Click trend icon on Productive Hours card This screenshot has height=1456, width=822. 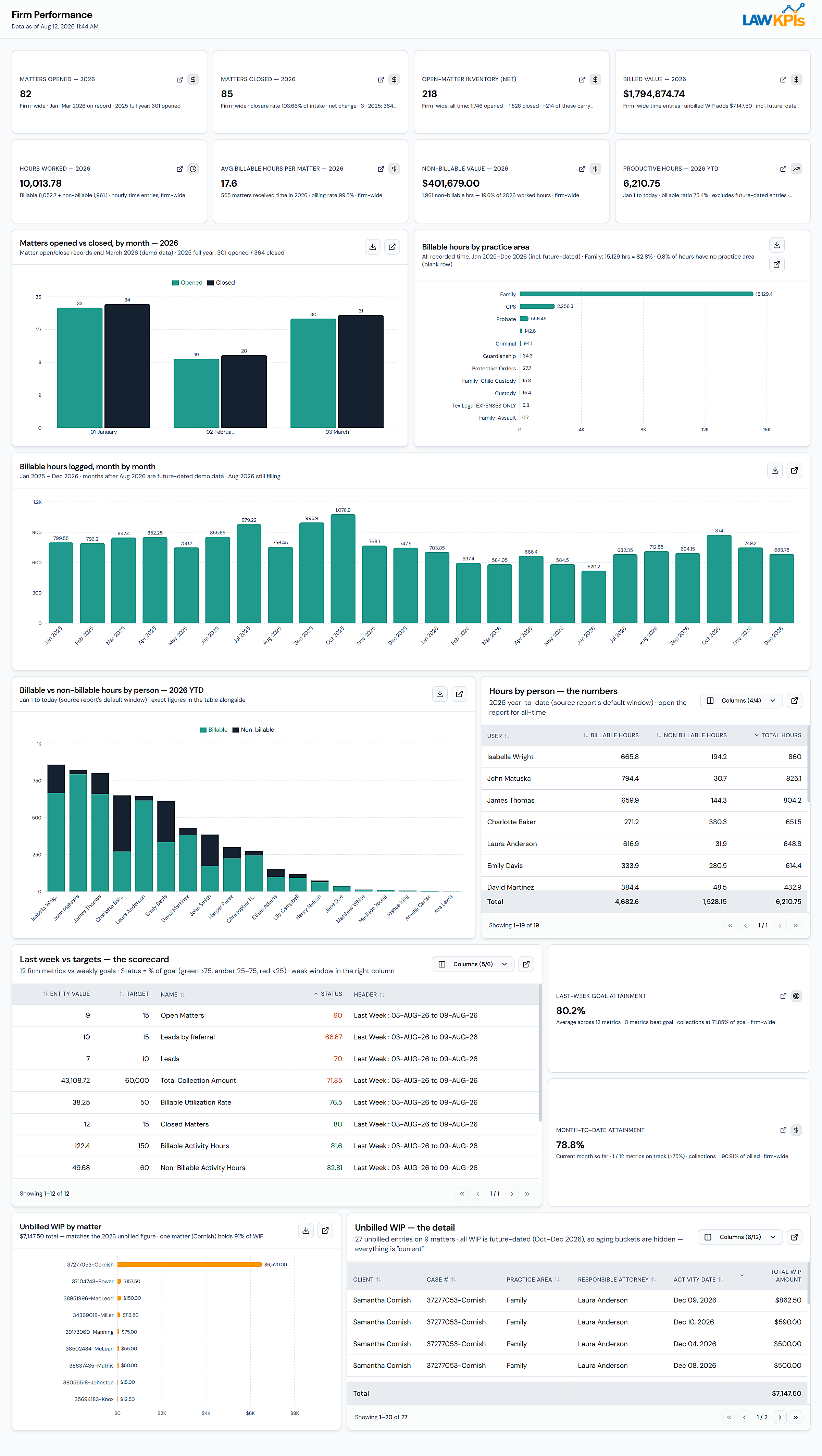click(796, 169)
